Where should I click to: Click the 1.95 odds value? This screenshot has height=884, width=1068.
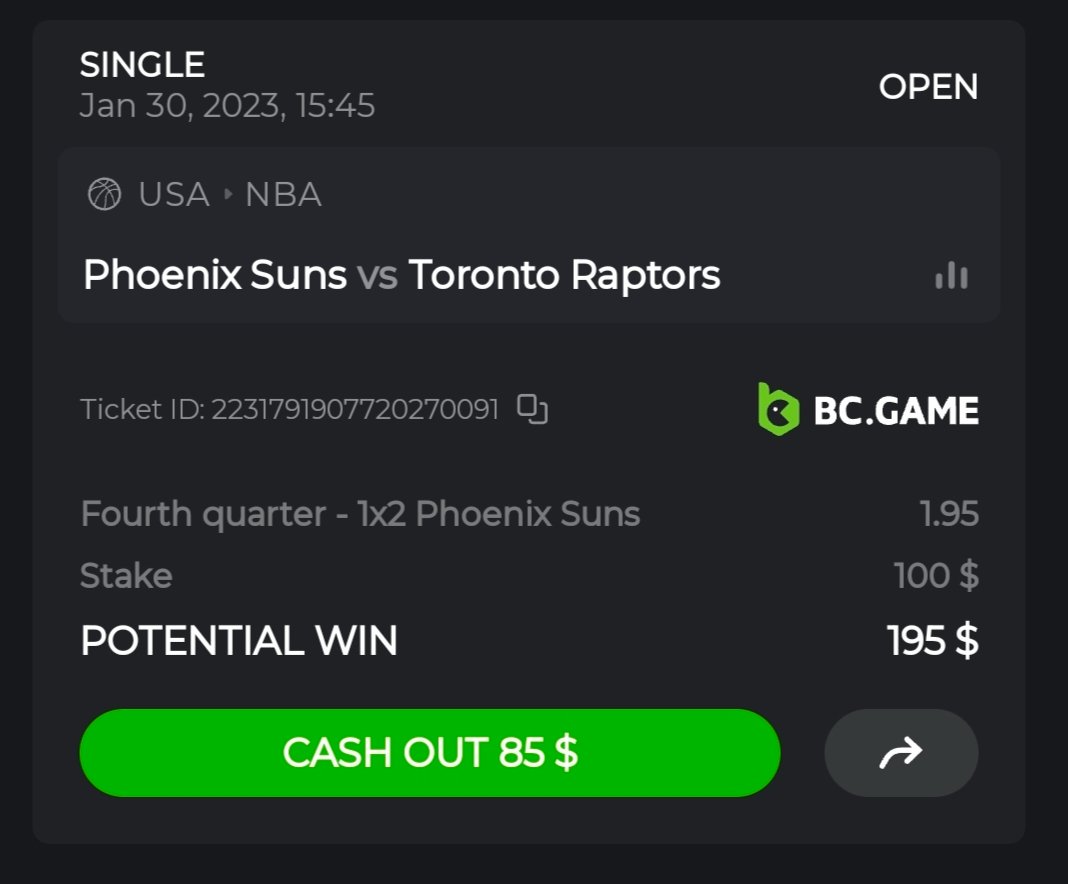[949, 514]
